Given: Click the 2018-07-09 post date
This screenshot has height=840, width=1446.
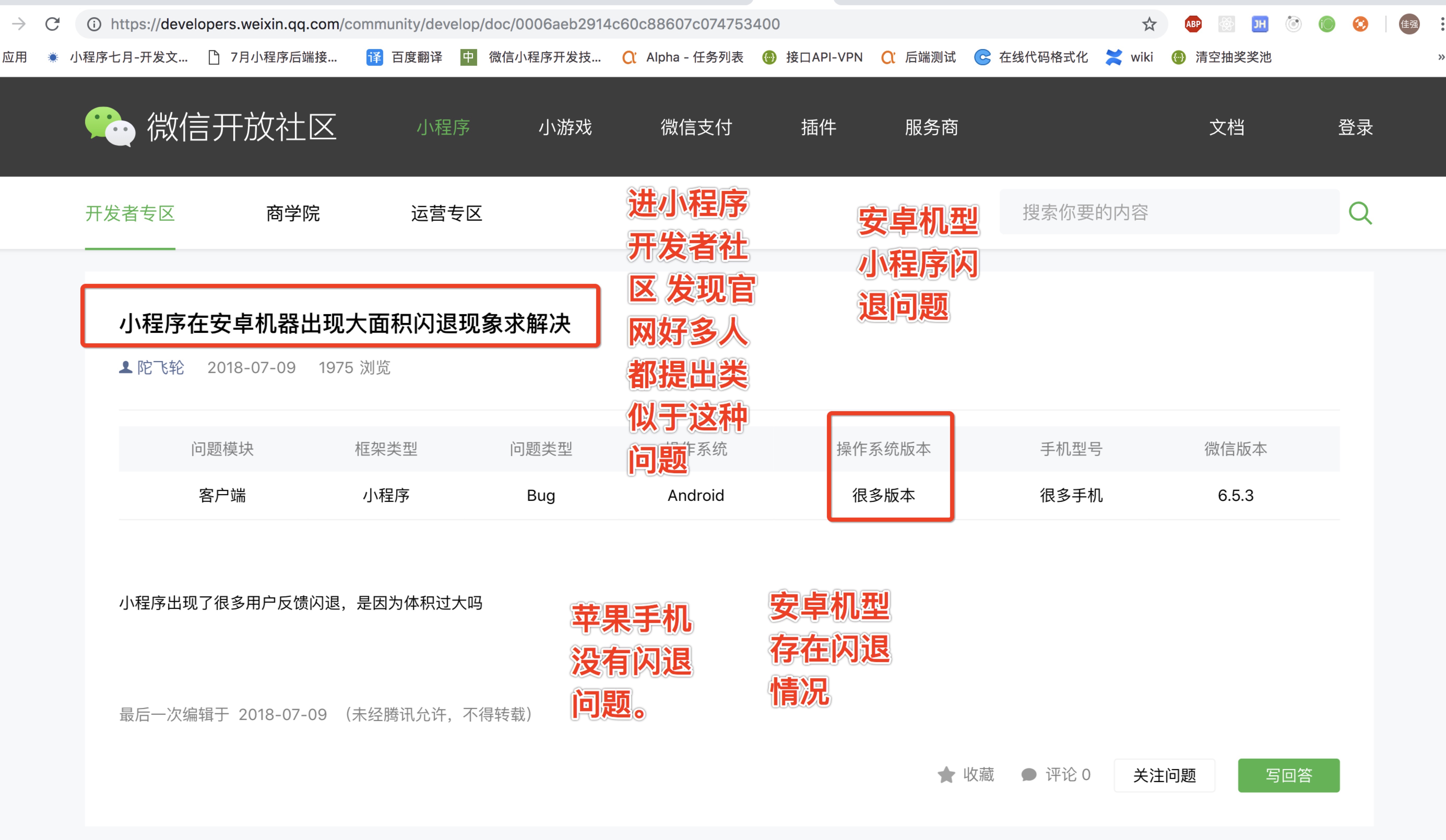Looking at the screenshot, I should (251, 367).
